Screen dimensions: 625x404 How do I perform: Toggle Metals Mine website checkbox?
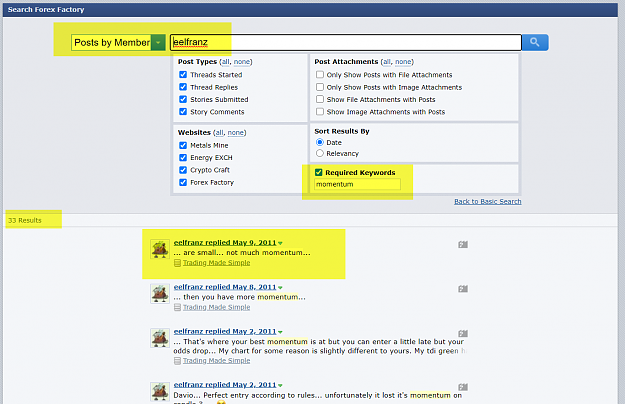click(183, 145)
